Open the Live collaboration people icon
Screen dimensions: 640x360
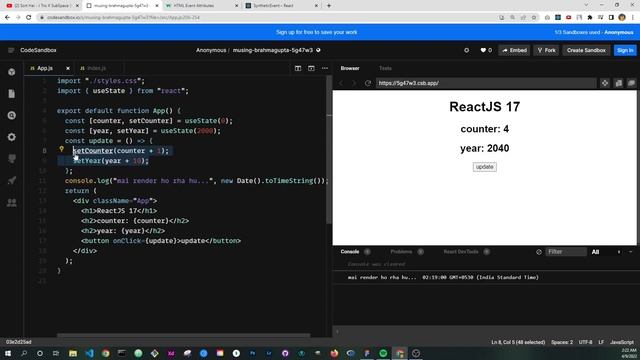point(11,202)
